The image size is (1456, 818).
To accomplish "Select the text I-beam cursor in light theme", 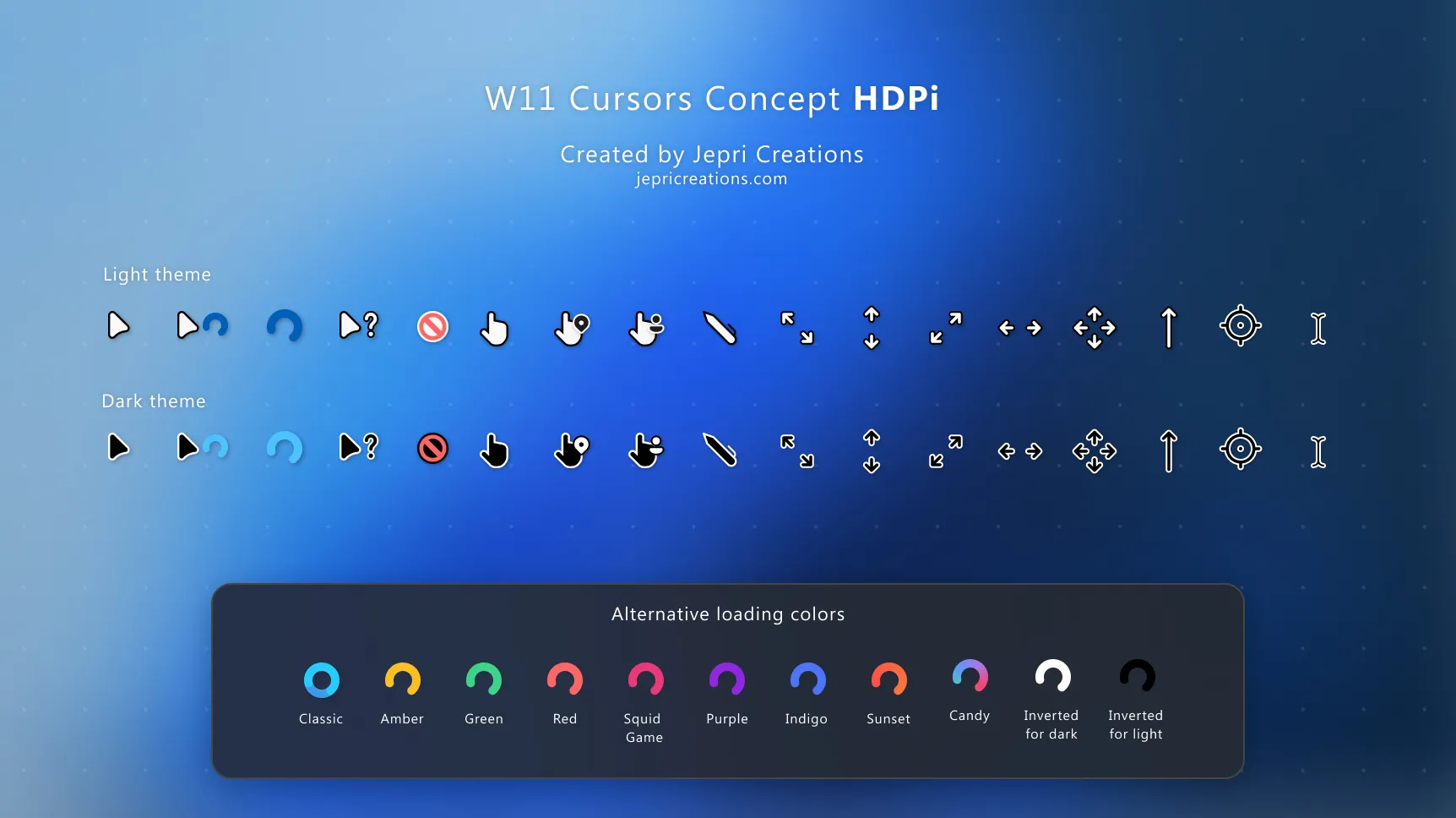I will point(1318,329).
